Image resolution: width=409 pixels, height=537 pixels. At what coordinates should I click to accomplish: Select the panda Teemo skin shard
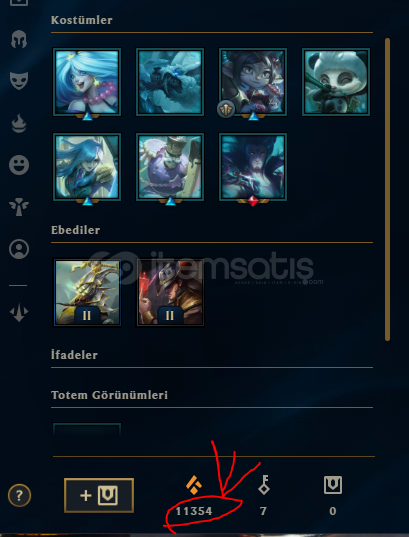tap(336, 82)
